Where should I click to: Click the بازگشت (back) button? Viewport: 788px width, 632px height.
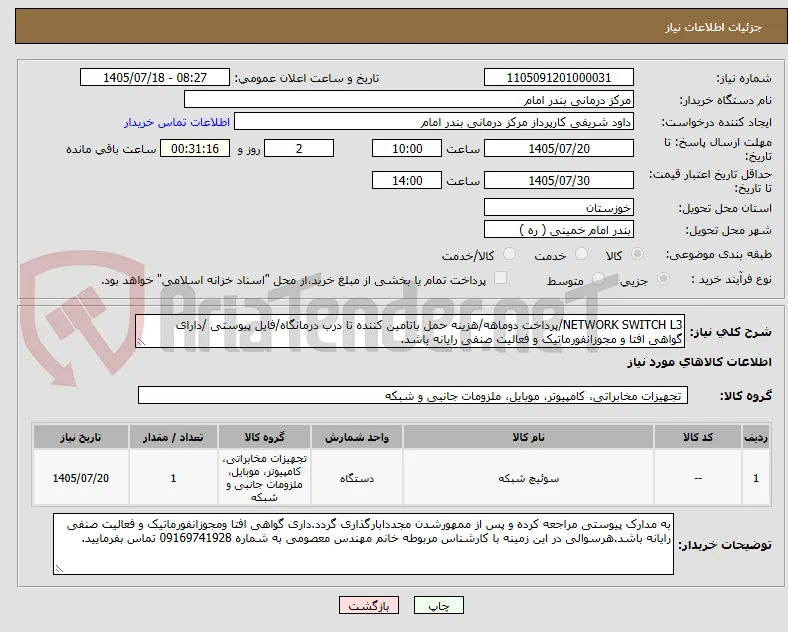pyautogui.click(x=369, y=605)
